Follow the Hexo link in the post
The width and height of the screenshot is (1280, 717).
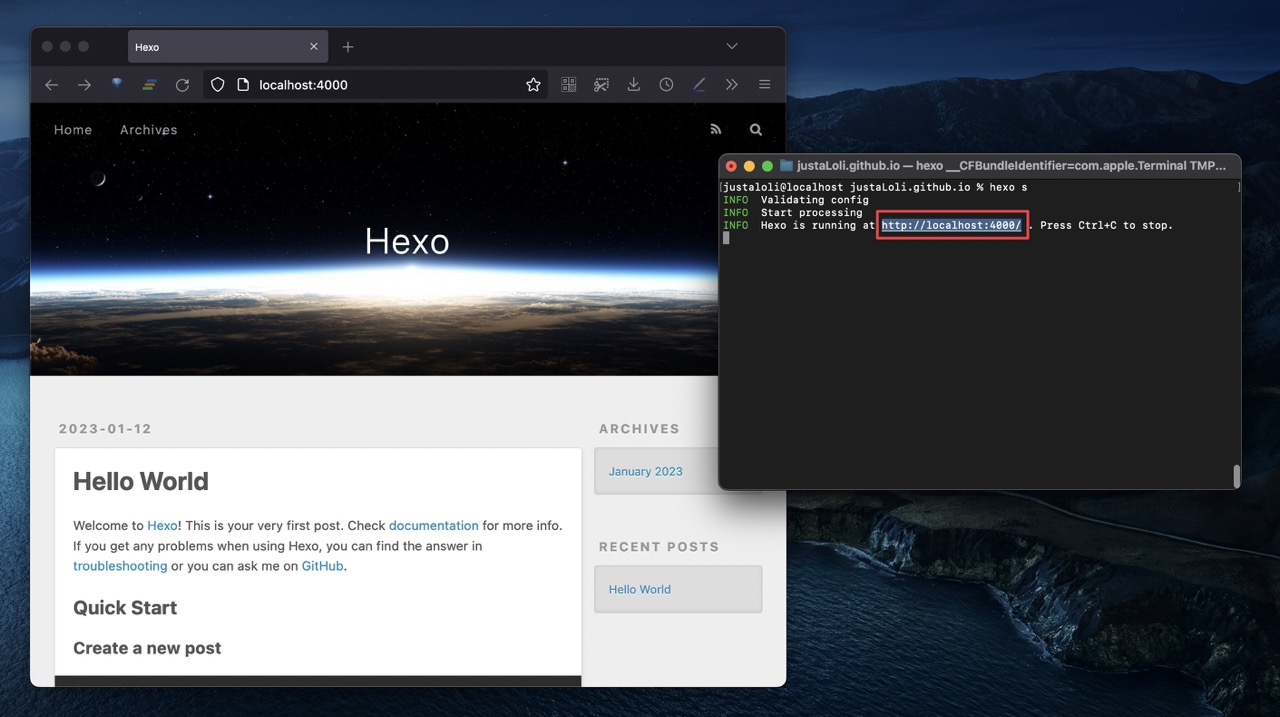162,525
